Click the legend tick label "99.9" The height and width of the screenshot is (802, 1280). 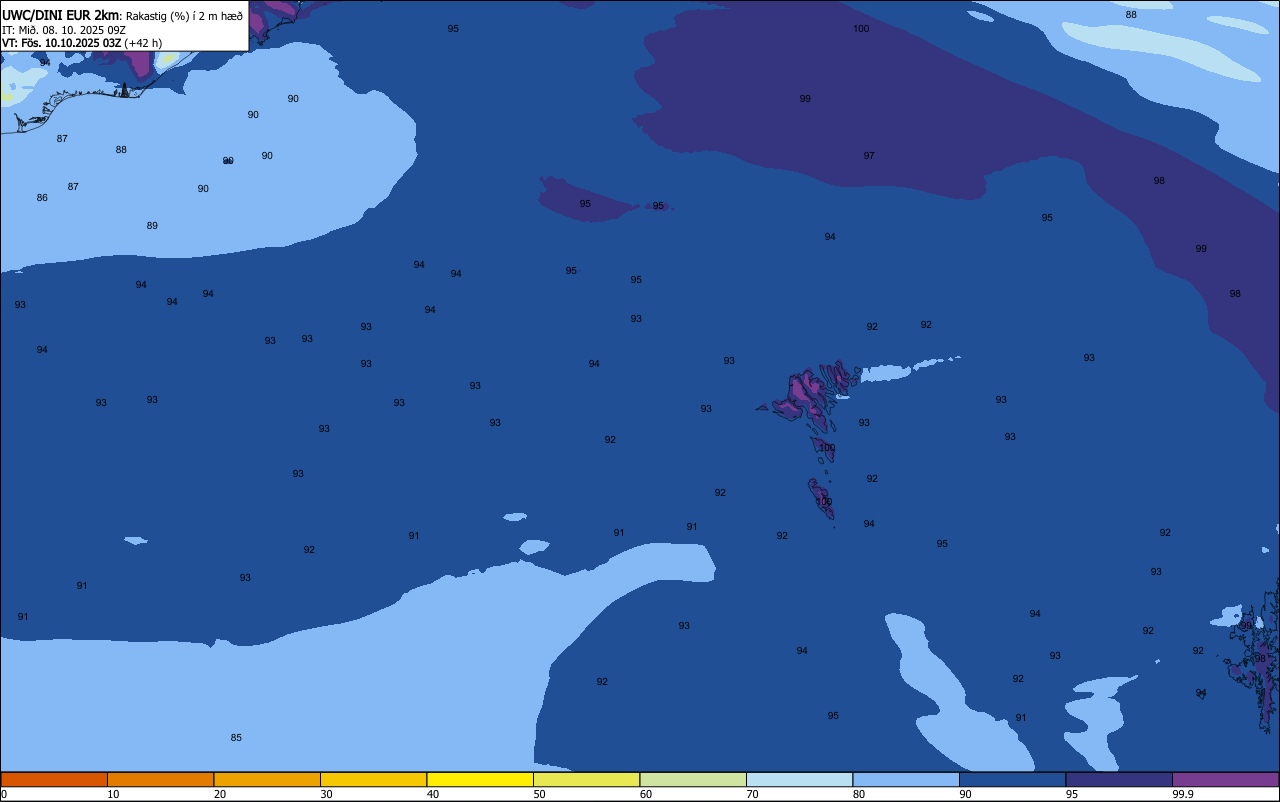[1183, 794]
